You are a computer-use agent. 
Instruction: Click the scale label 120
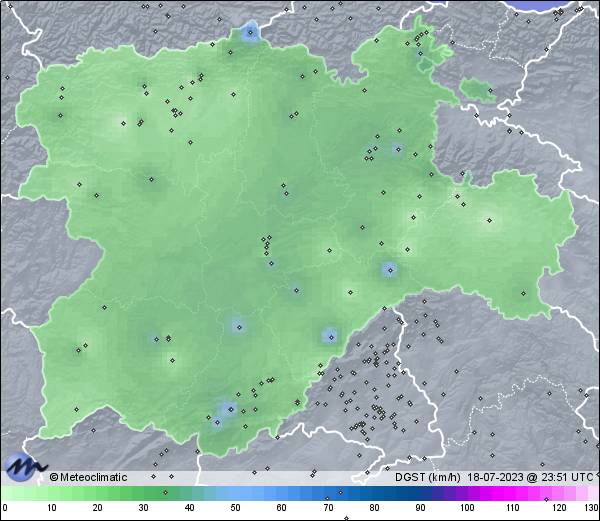point(559,508)
